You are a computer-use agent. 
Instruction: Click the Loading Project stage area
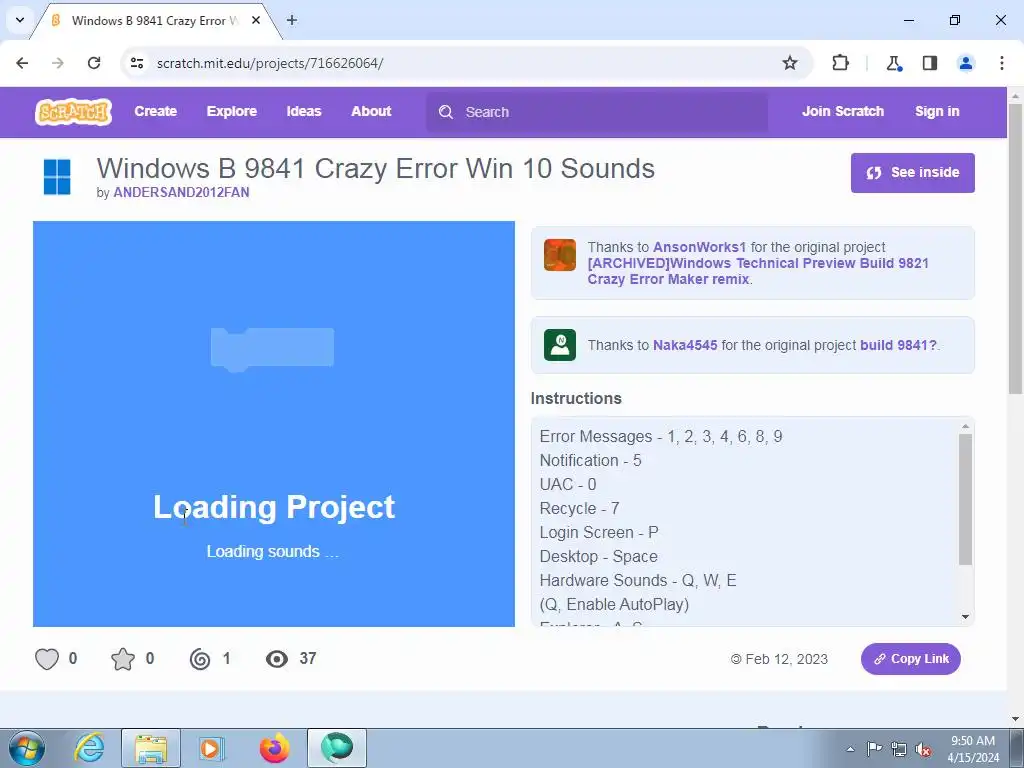click(274, 424)
